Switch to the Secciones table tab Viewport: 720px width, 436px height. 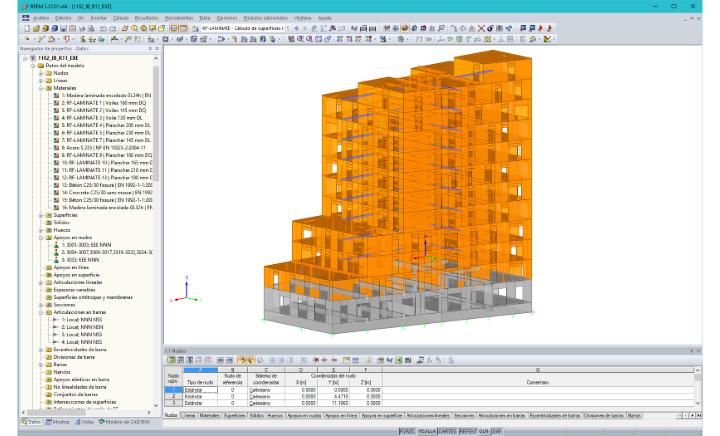click(x=464, y=415)
